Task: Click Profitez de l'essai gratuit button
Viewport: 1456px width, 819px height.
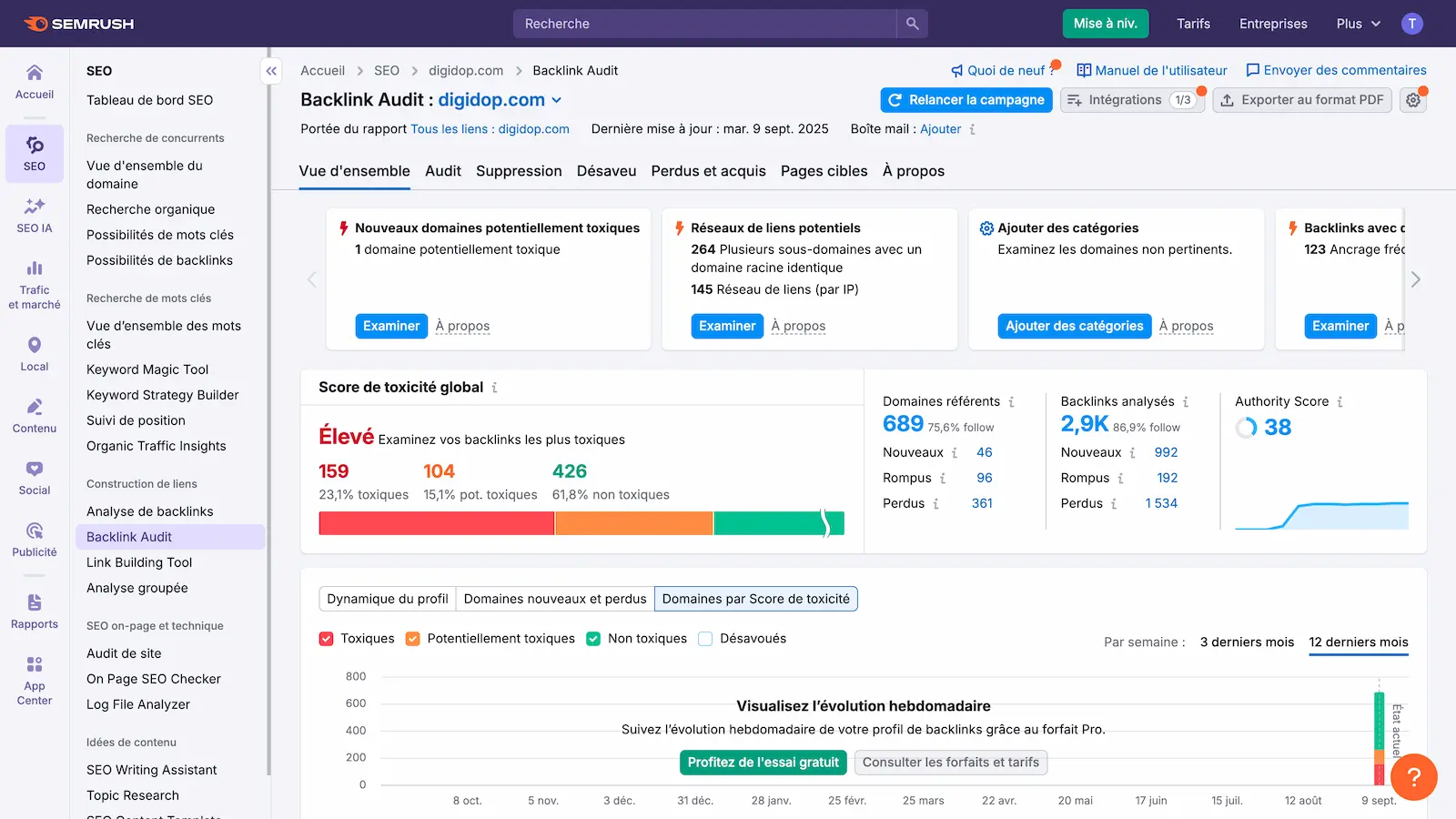Action: point(763,763)
